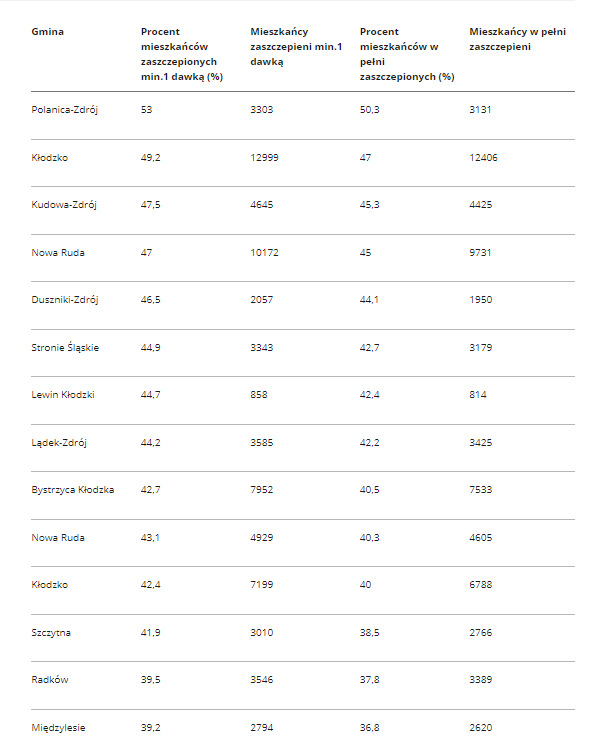
Task: Click the Duszniki-Zdrój gmina name
Action: pos(65,300)
